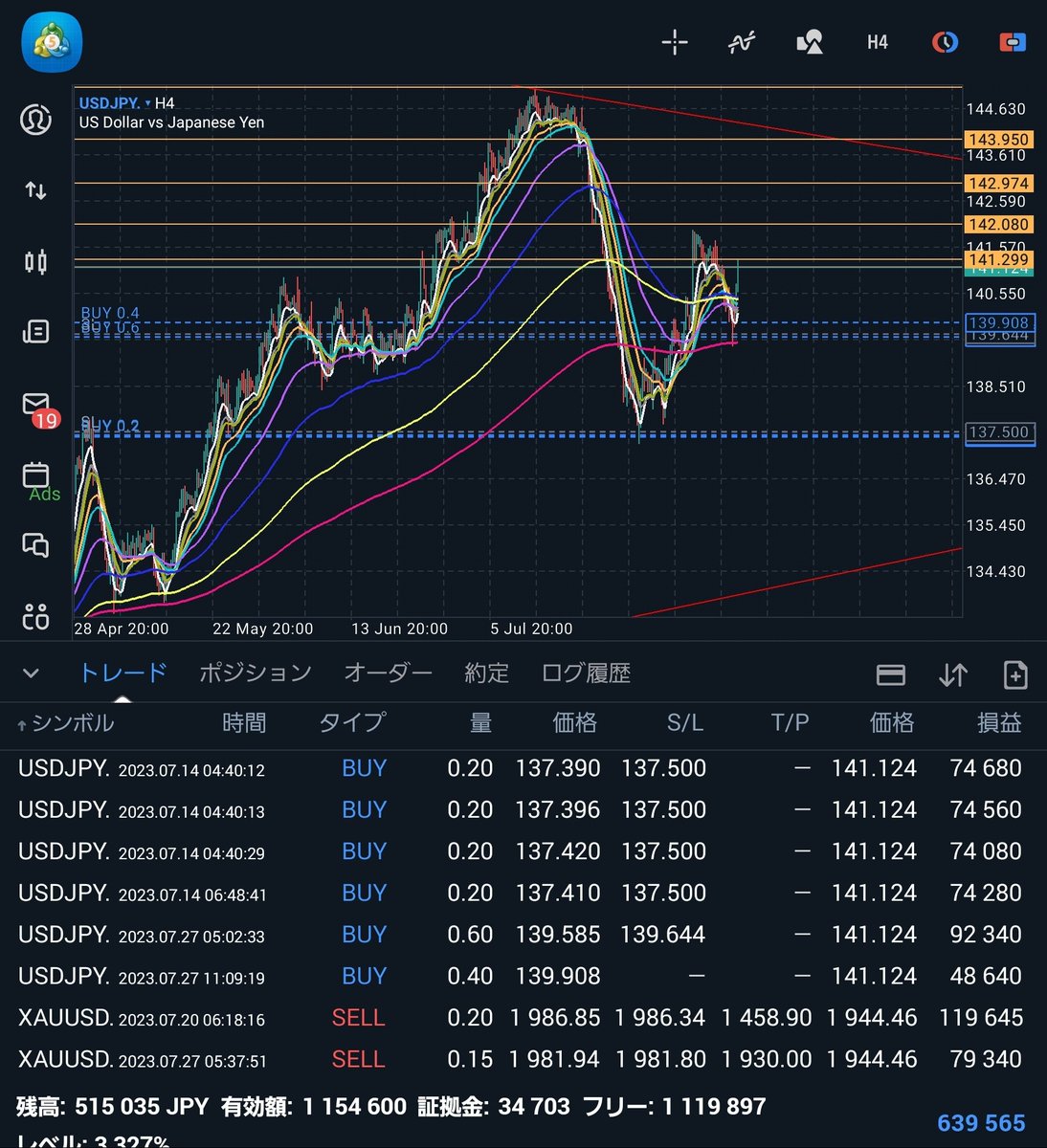Sort by 損益 column header

tap(999, 722)
